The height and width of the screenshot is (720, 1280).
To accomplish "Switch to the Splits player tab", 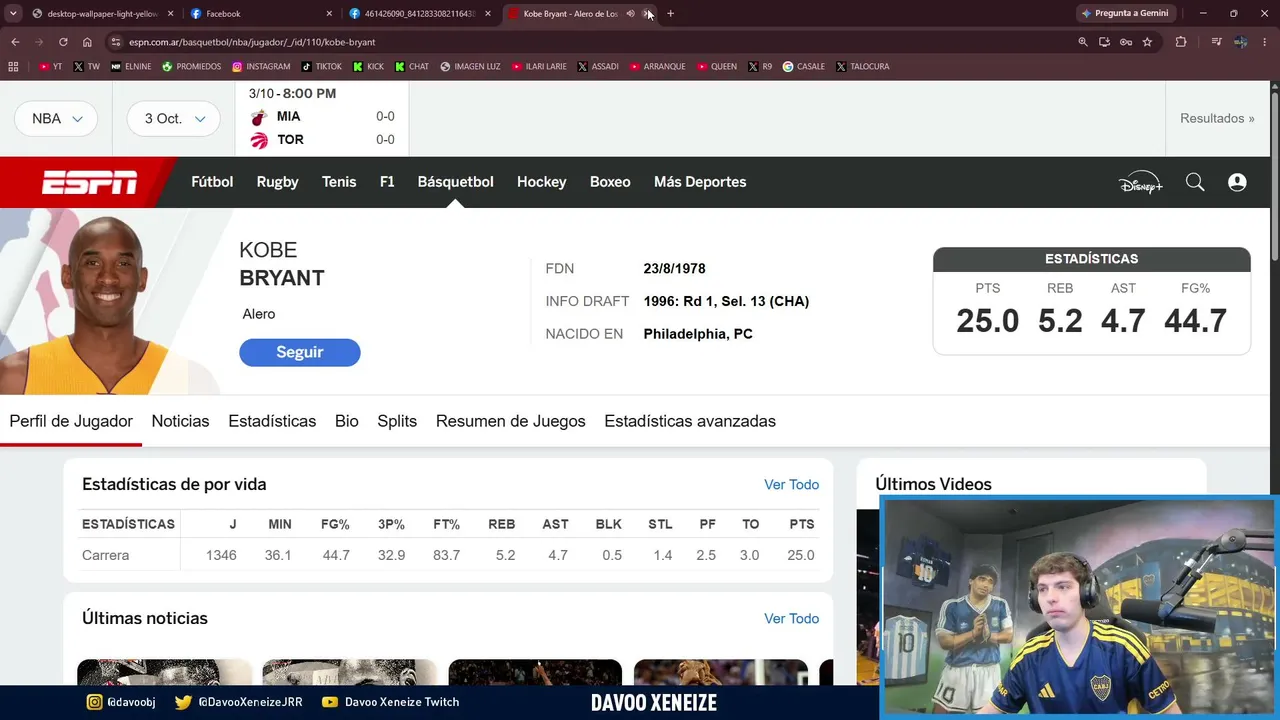I will pos(397,421).
